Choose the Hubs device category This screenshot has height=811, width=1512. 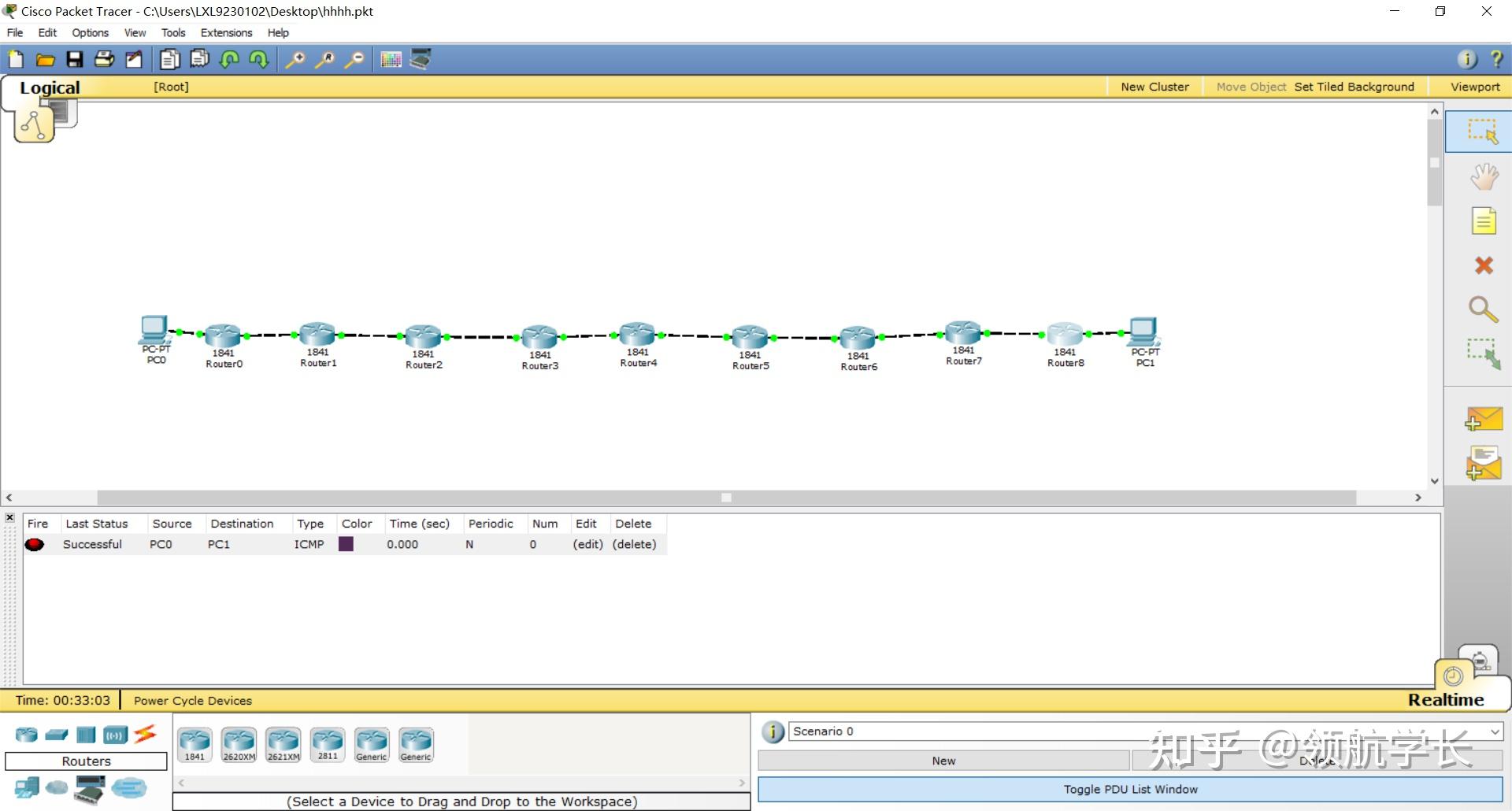(x=86, y=735)
